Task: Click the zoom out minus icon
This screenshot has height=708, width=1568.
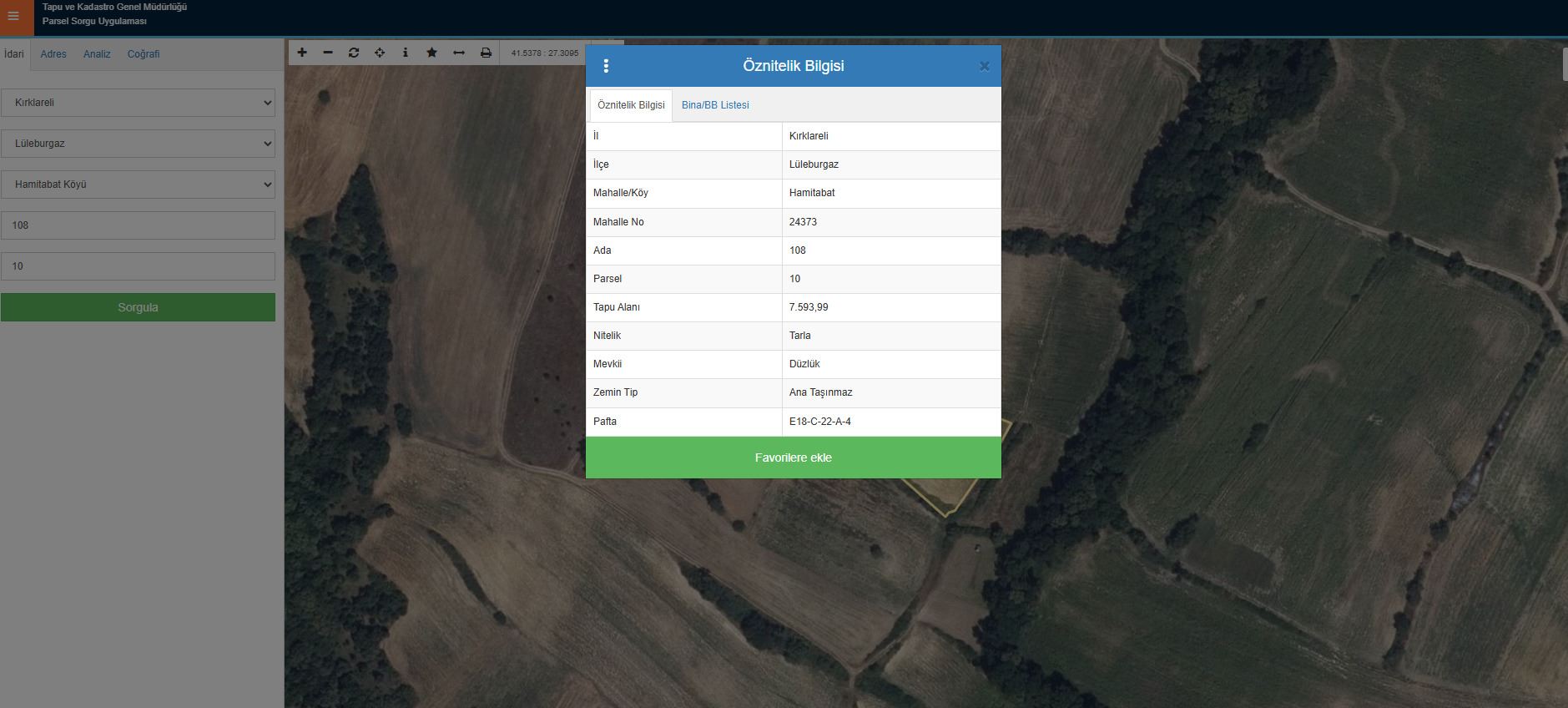Action: pos(328,53)
